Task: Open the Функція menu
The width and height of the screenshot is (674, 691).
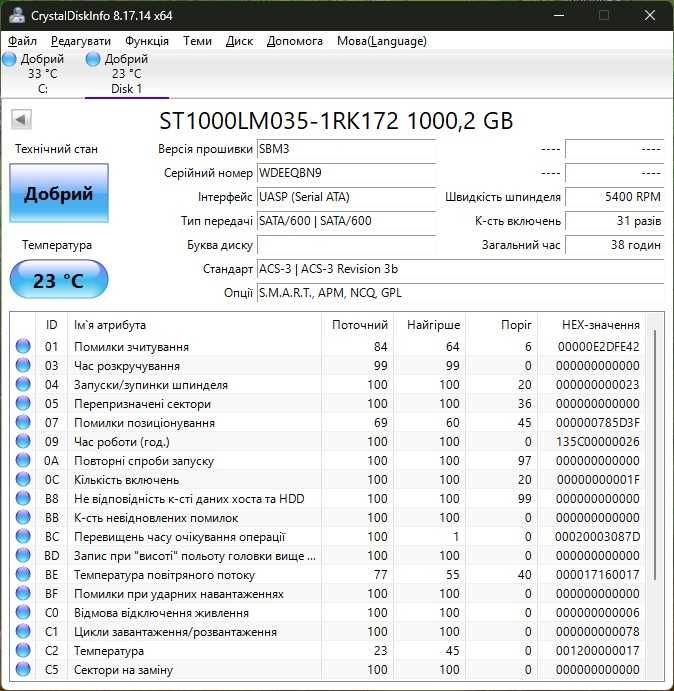Action: (x=147, y=41)
